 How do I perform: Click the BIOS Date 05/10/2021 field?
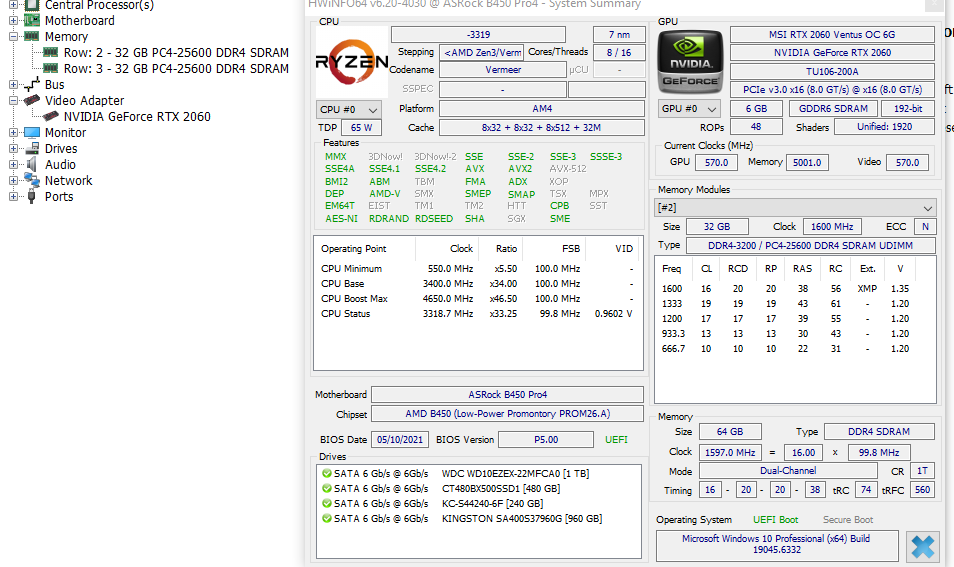(400, 439)
